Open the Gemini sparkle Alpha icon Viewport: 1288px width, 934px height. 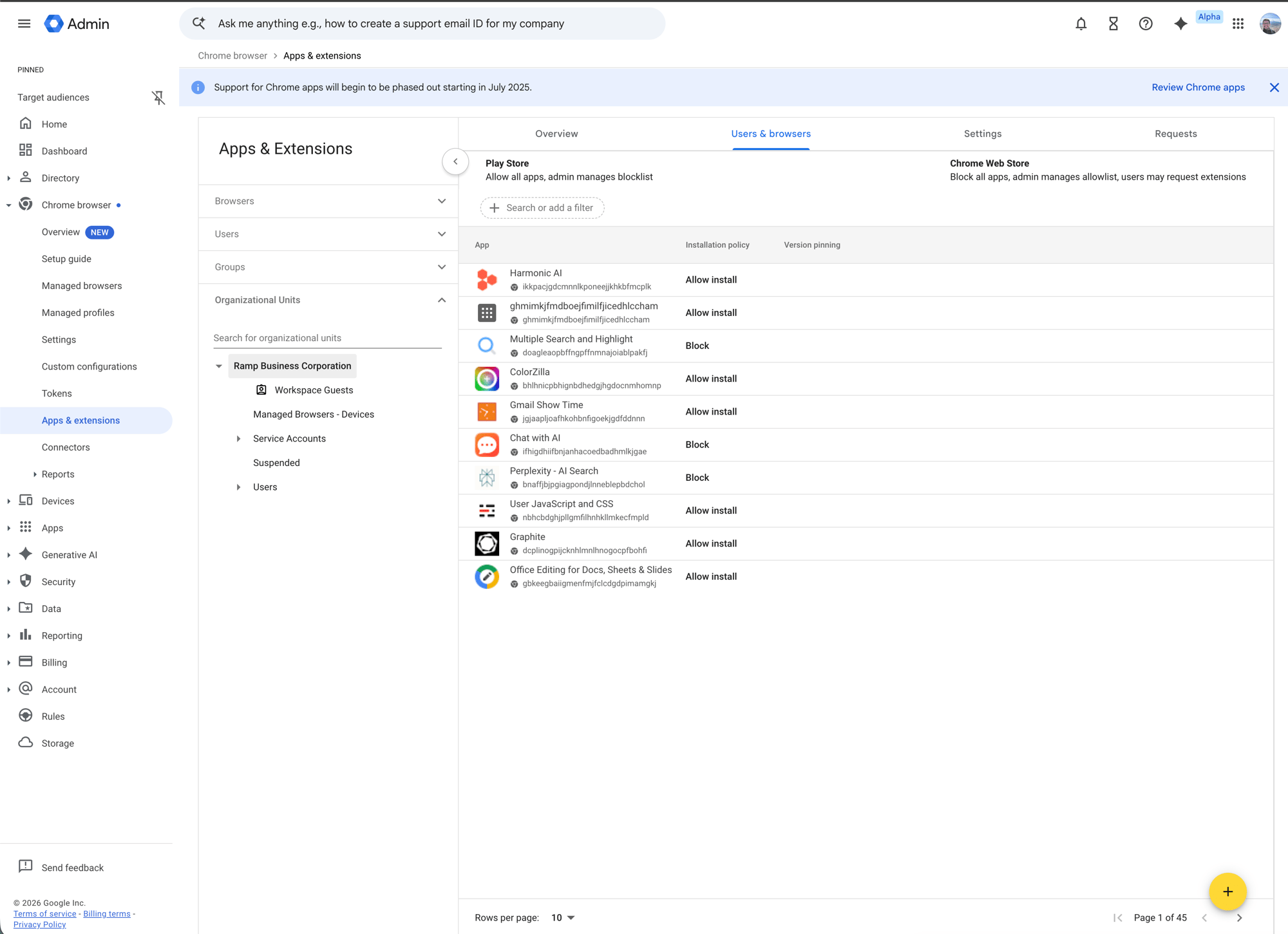[1180, 24]
